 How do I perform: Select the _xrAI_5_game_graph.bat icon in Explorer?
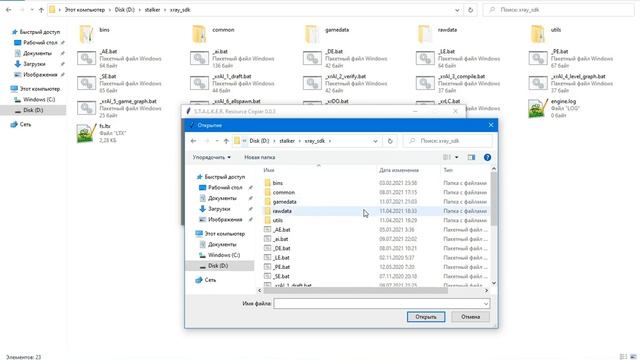click(86, 108)
